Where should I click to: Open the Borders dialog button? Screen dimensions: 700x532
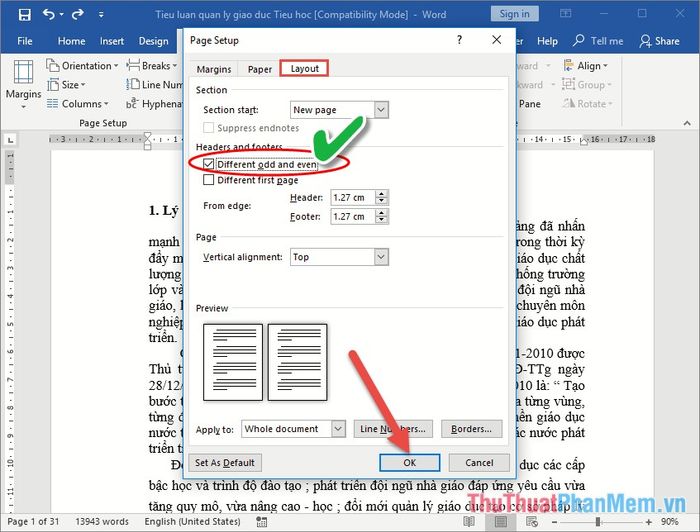(x=471, y=428)
